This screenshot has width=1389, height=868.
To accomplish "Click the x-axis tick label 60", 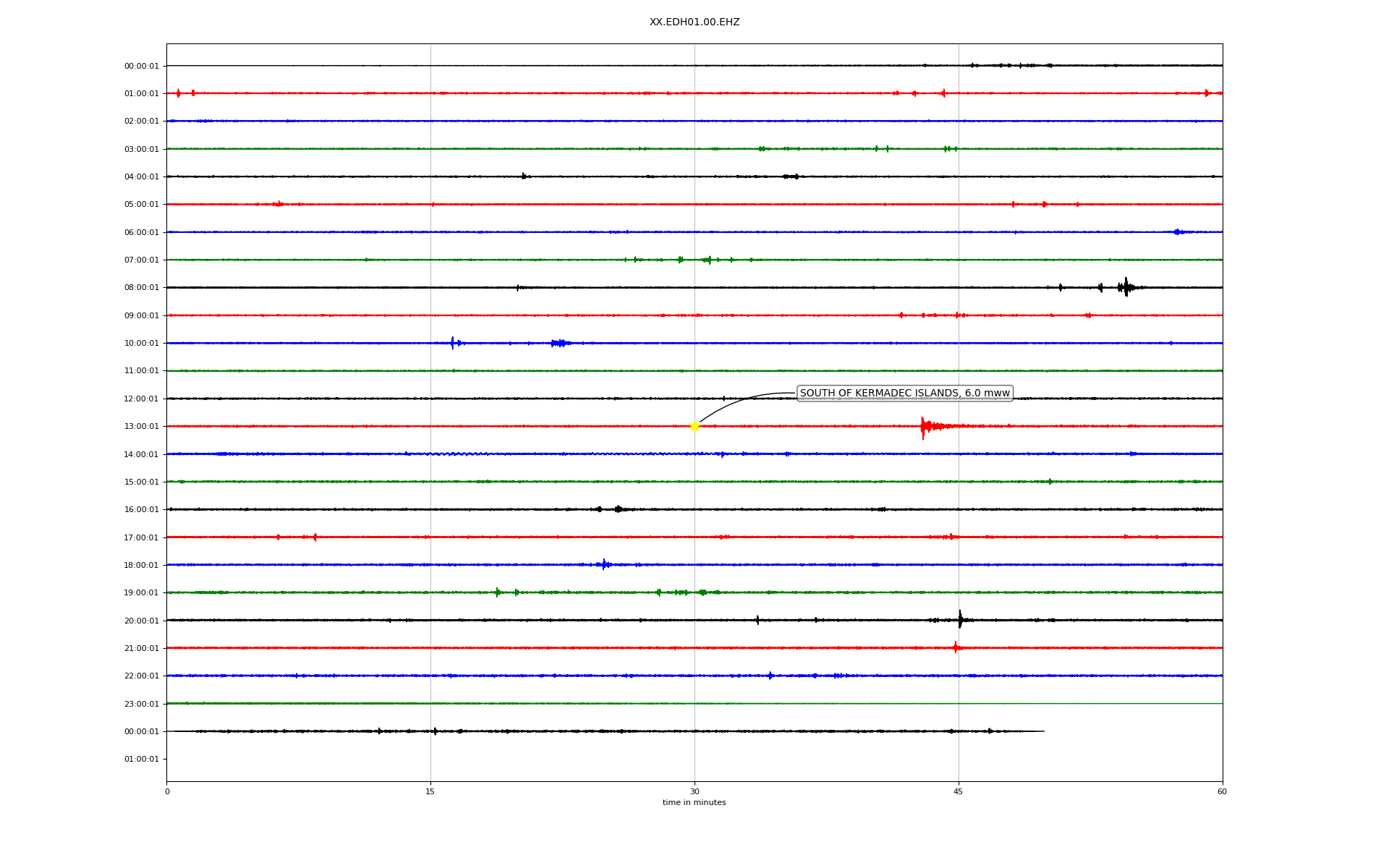I will pyautogui.click(x=1222, y=791).
